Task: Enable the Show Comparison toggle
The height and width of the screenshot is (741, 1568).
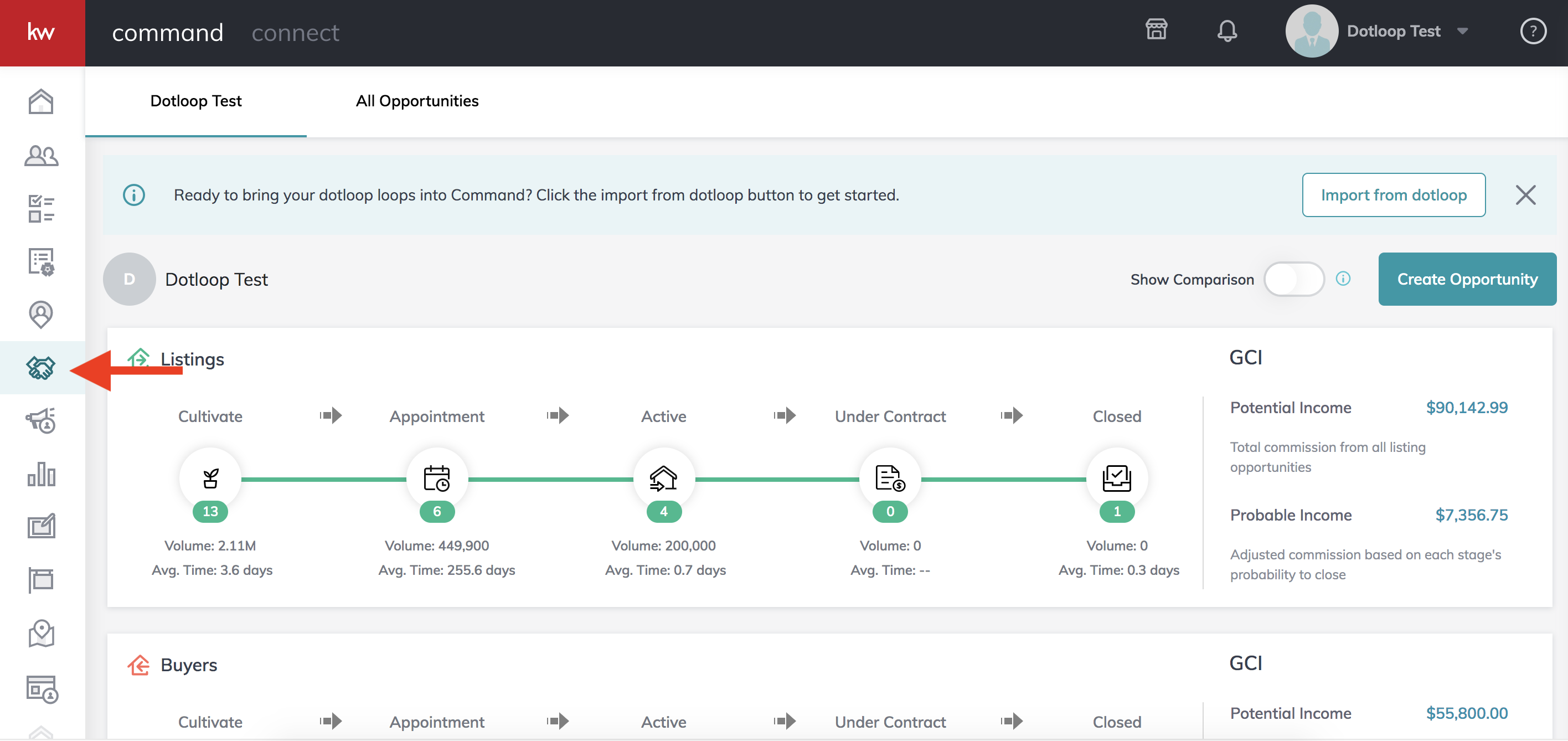Action: pos(1294,279)
